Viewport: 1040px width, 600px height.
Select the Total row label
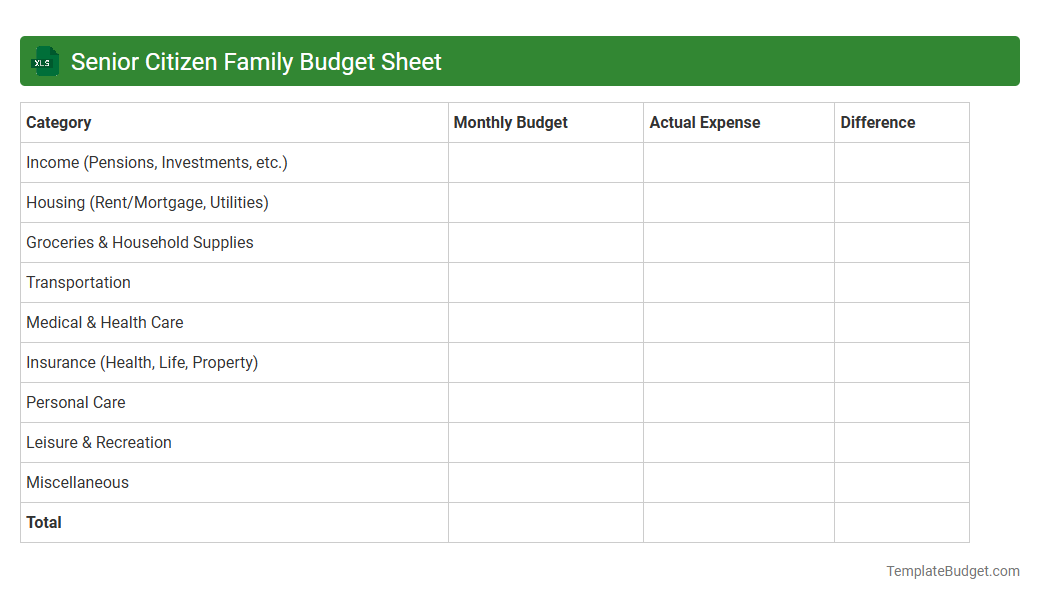point(43,522)
